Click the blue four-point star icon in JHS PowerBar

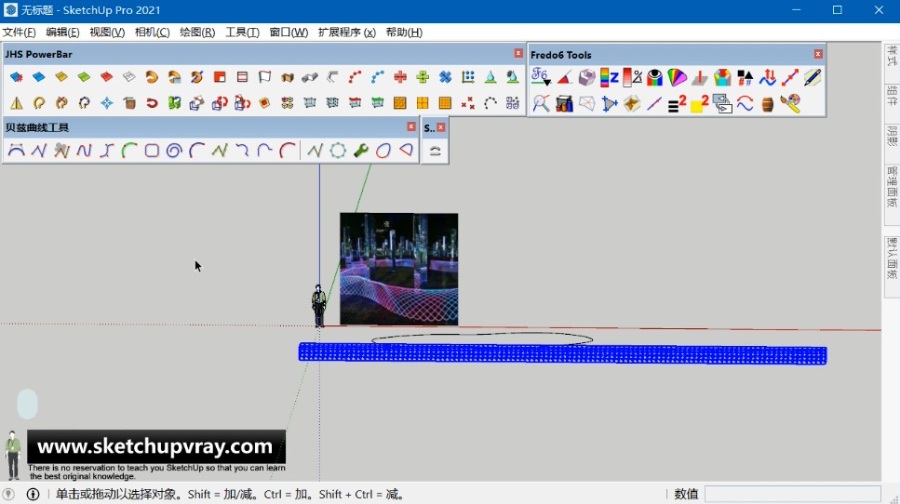[x=107, y=103]
